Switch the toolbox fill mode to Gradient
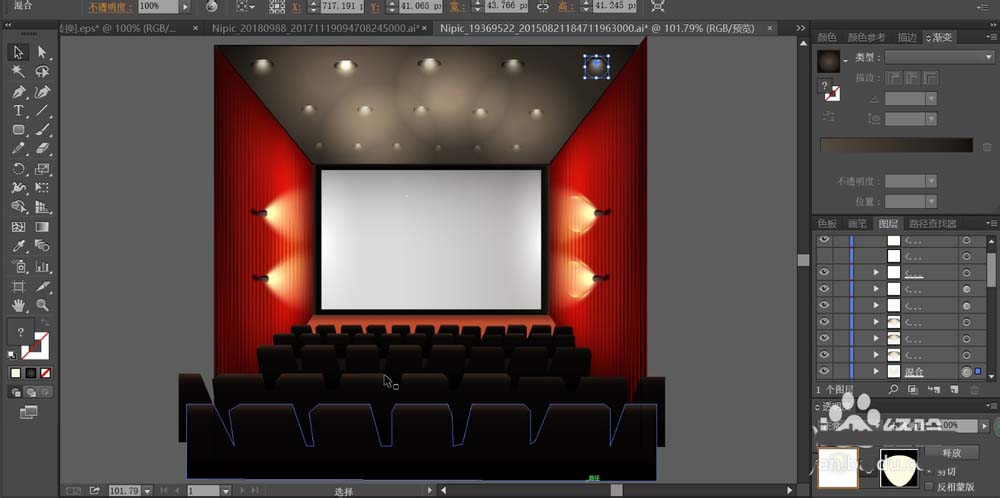Viewport: 1000px width, 498px height. click(31, 373)
